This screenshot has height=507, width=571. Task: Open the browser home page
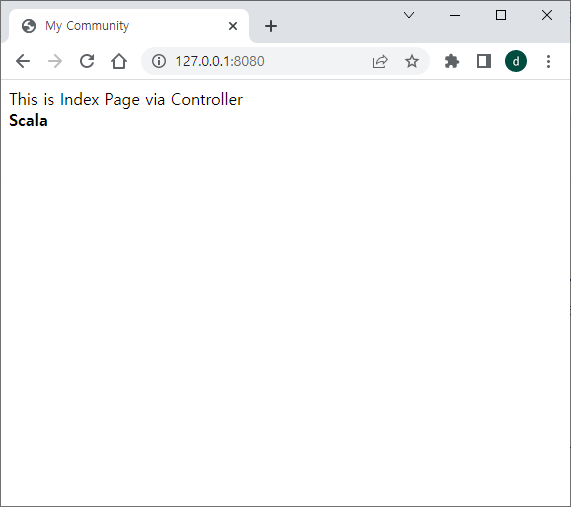pos(119,61)
